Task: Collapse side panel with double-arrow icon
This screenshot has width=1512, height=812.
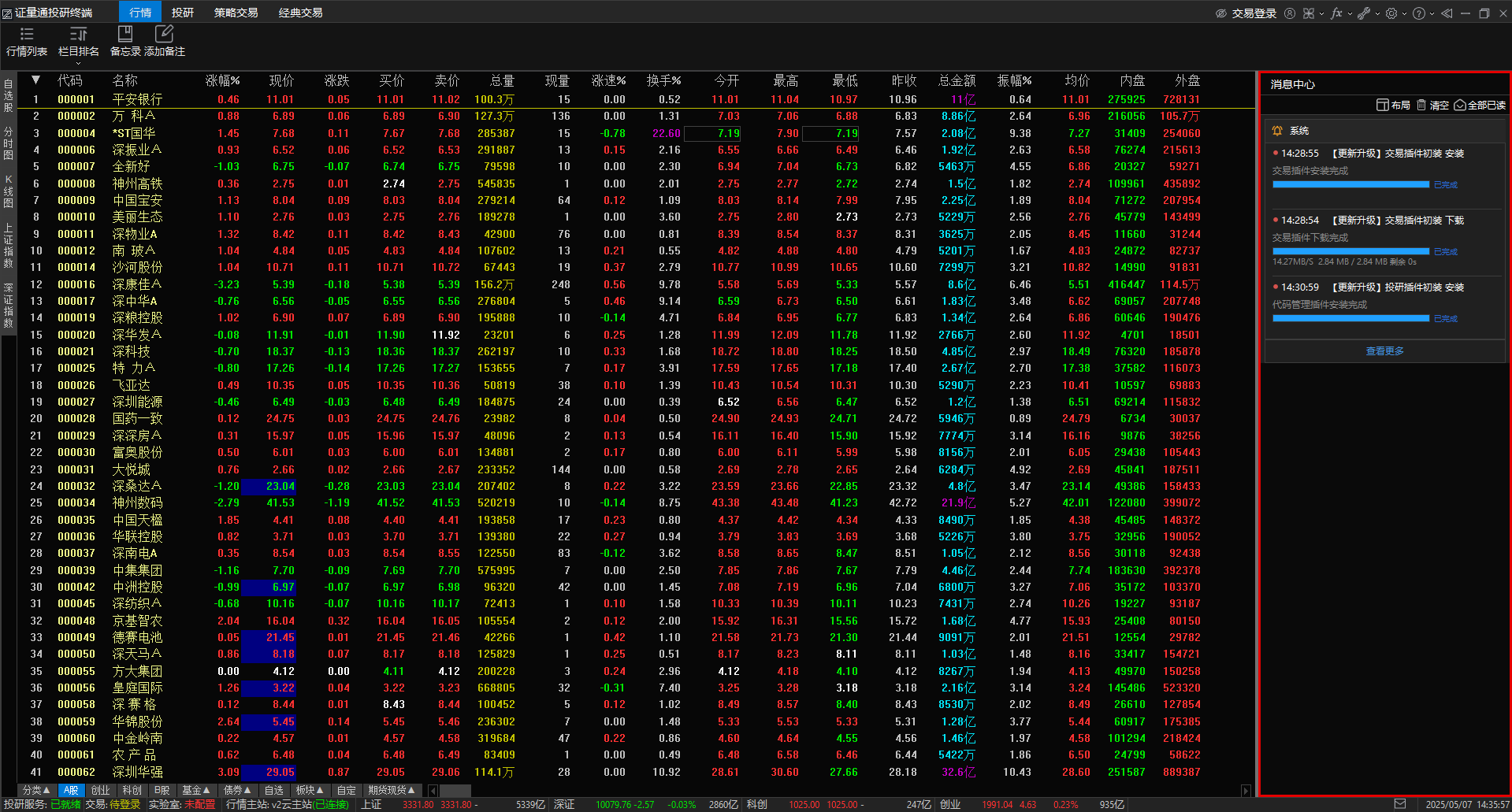Action: 1447,13
